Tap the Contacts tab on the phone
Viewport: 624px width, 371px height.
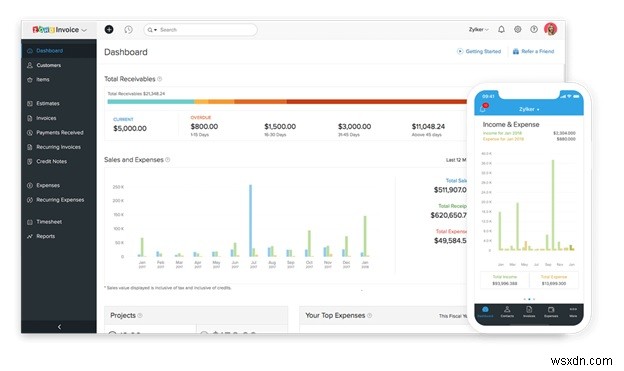point(507,312)
